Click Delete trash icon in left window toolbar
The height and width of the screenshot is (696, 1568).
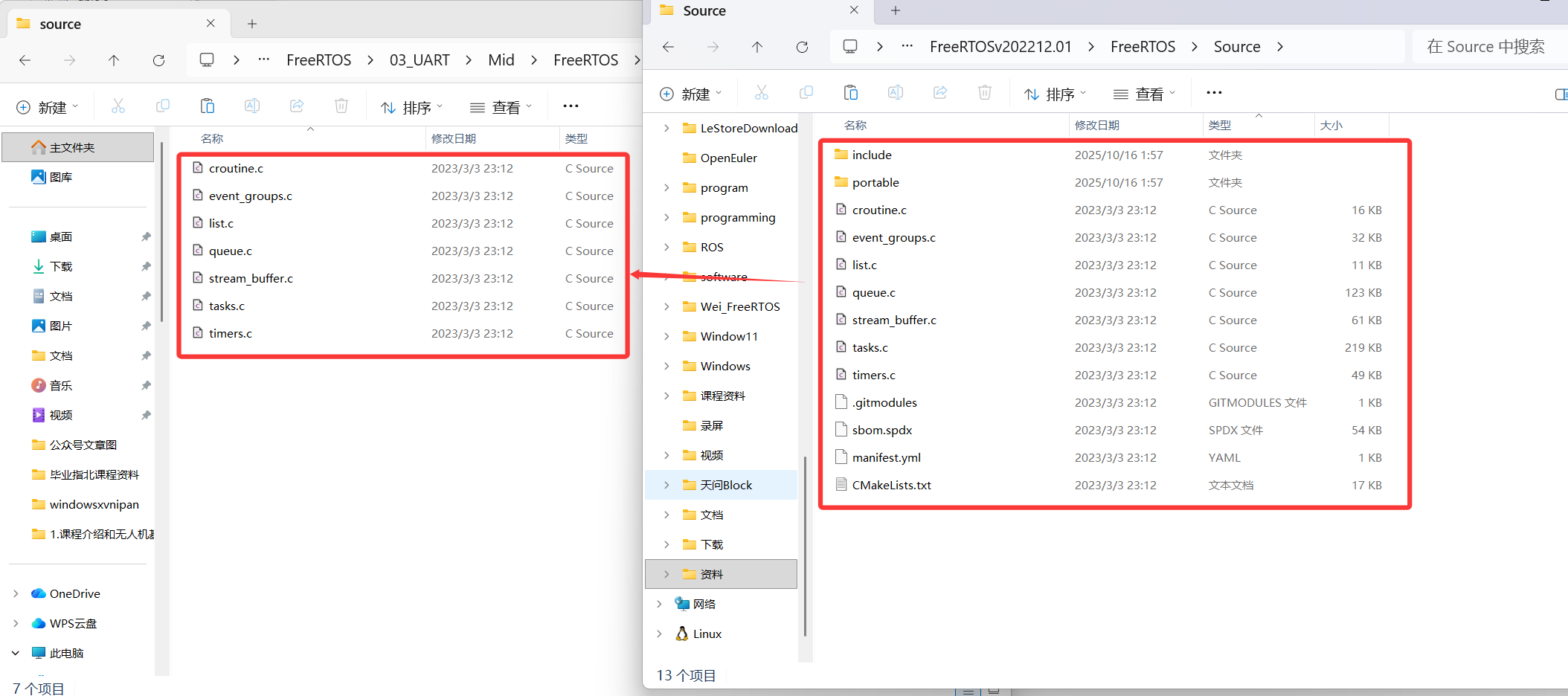tap(341, 106)
